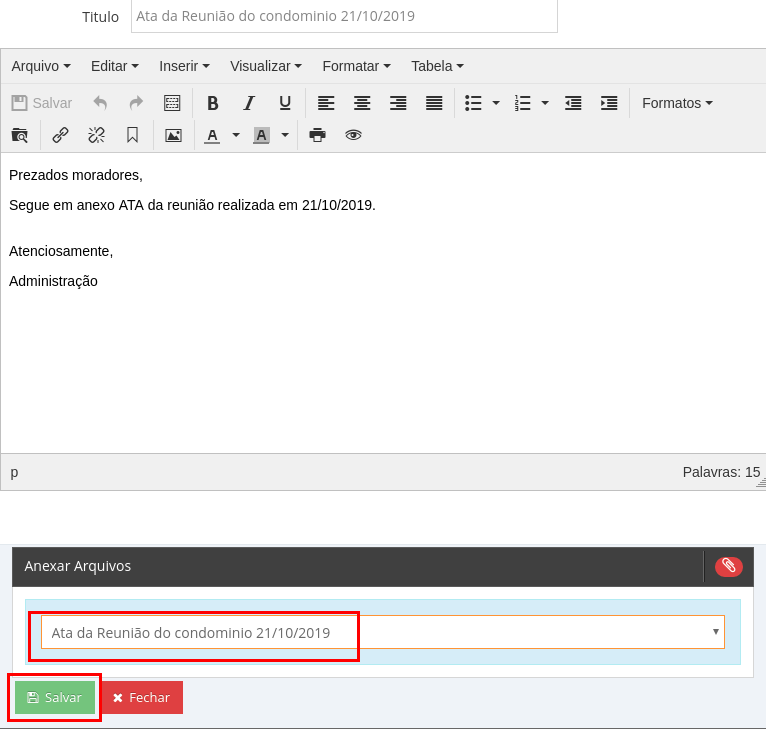The width and height of the screenshot is (766, 729).
Task: Open the attached file select box
Action: click(383, 632)
